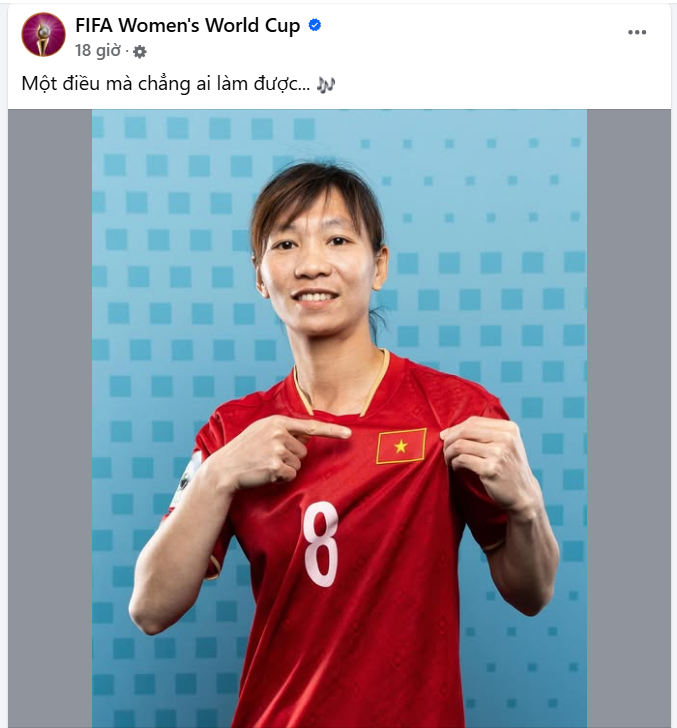Click the left gray margin beside photo
The image size is (677, 728).
coord(50,418)
